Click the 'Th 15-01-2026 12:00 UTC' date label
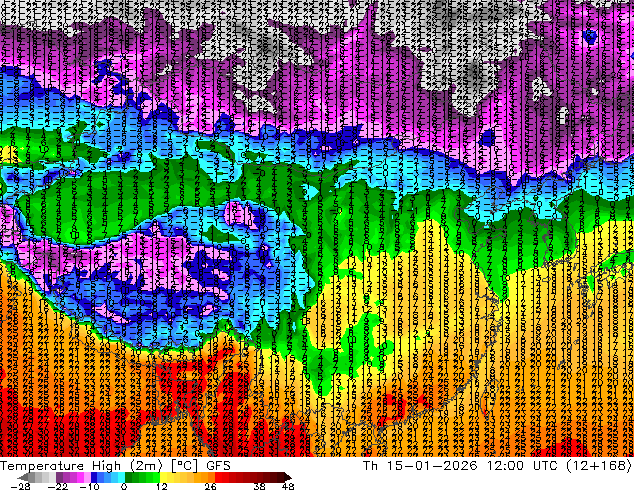Image resolution: width=634 pixels, height=490 pixels. 461,466
